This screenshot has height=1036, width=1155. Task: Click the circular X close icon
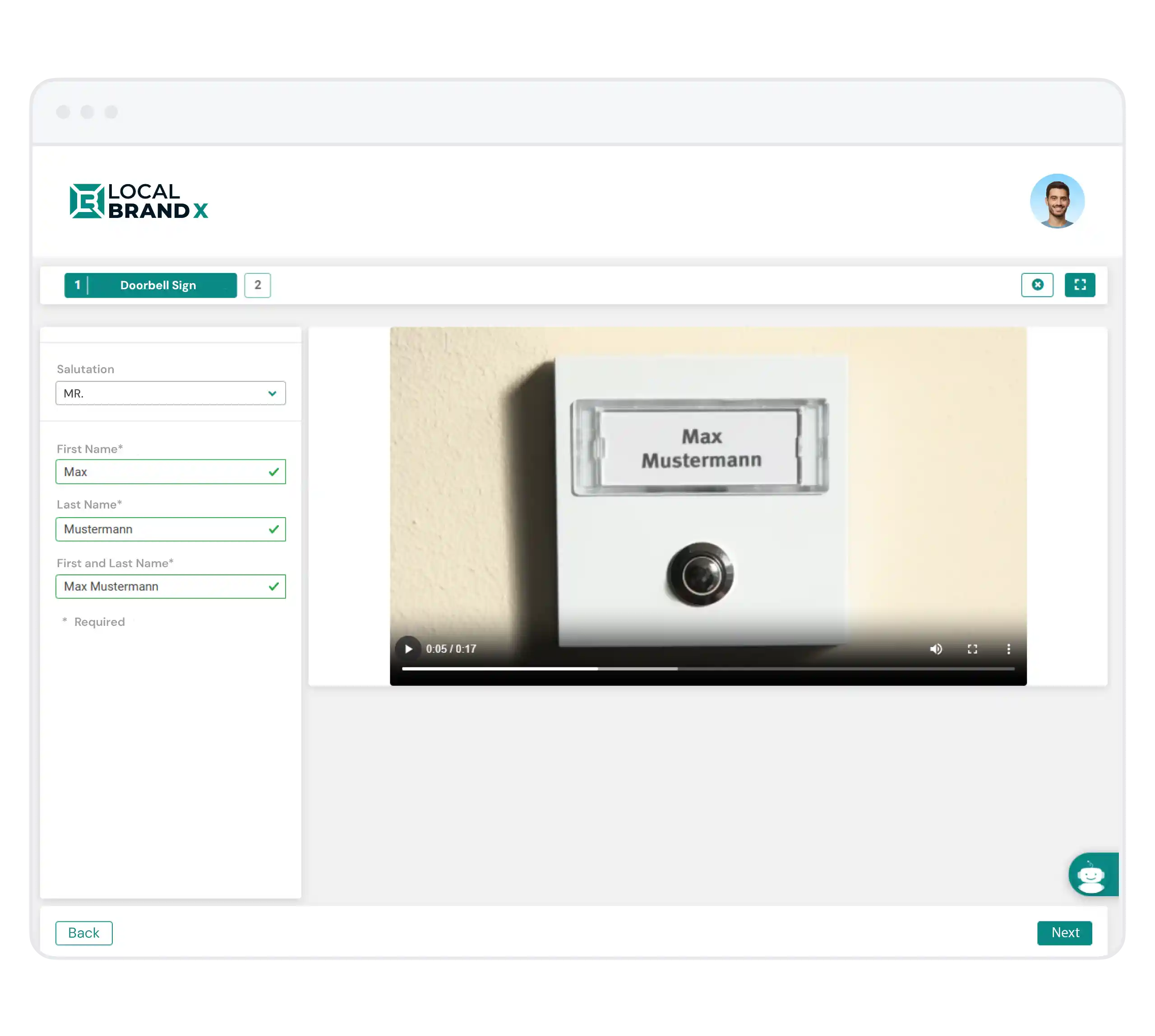click(x=1037, y=285)
